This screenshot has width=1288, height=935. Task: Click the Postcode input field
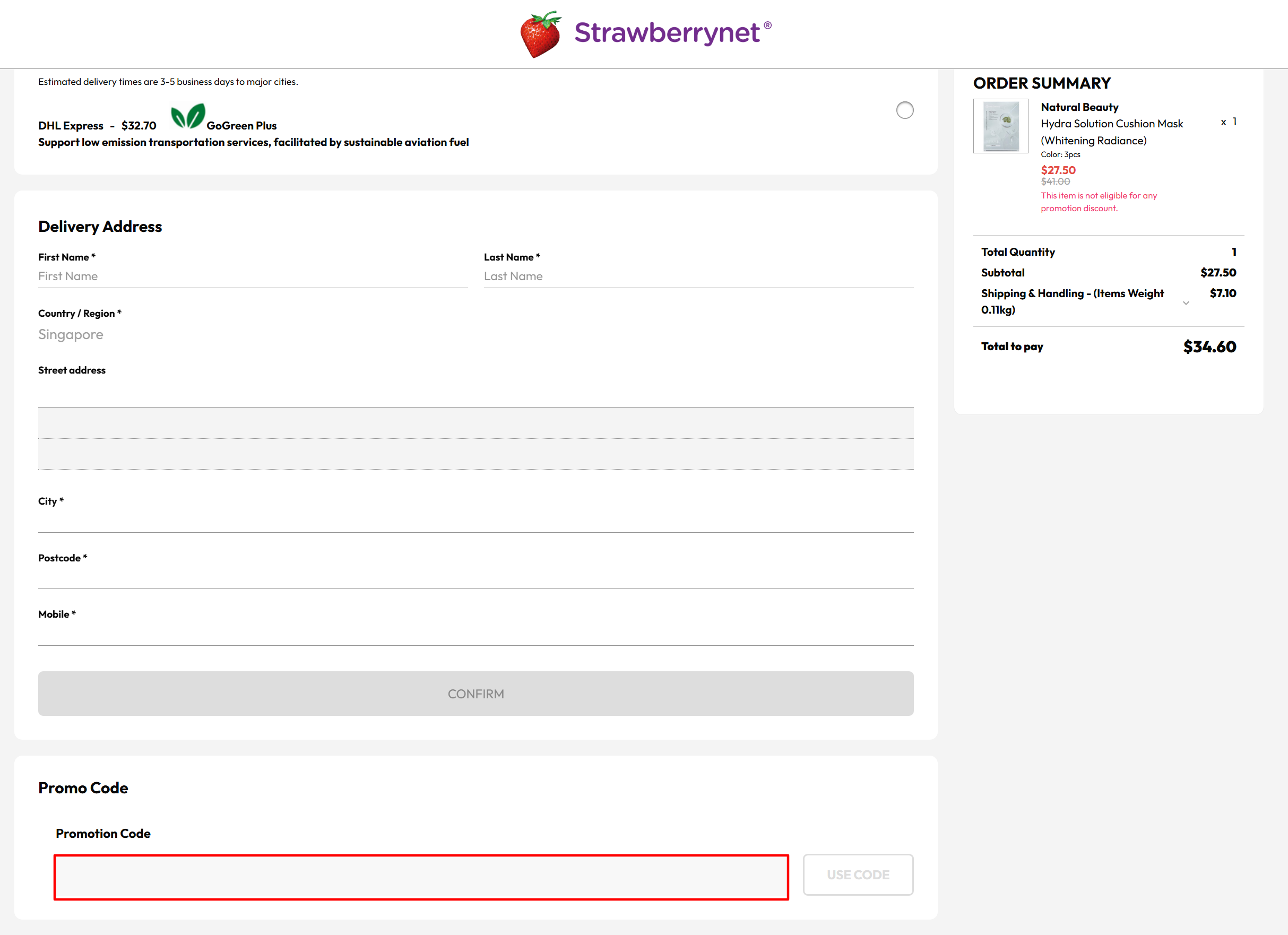(476, 577)
